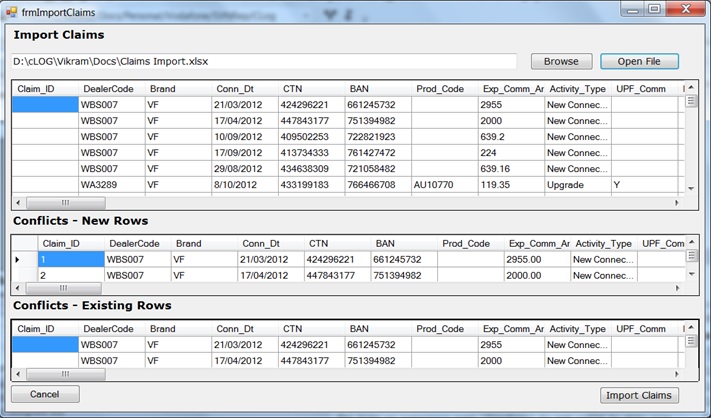The width and height of the screenshot is (711, 420).
Task: Select cell Y under UPF_Comm in top grid
Action: coord(644,185)
